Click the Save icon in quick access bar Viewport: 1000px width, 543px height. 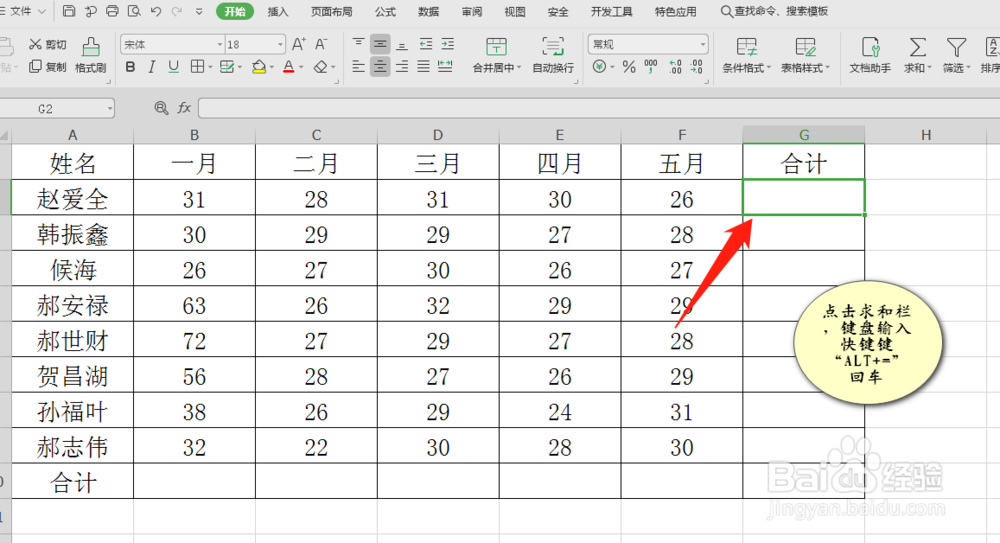click(69, 11)
